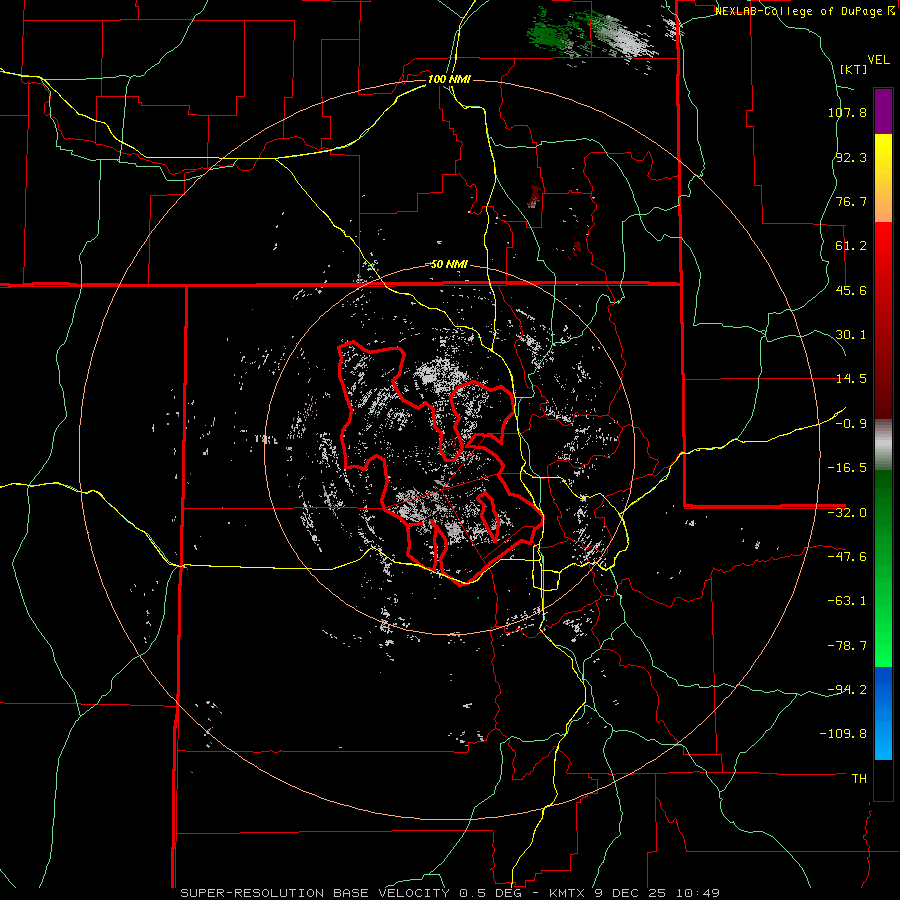Click the -47.6 velocity scale value

(x=847, y=557)
